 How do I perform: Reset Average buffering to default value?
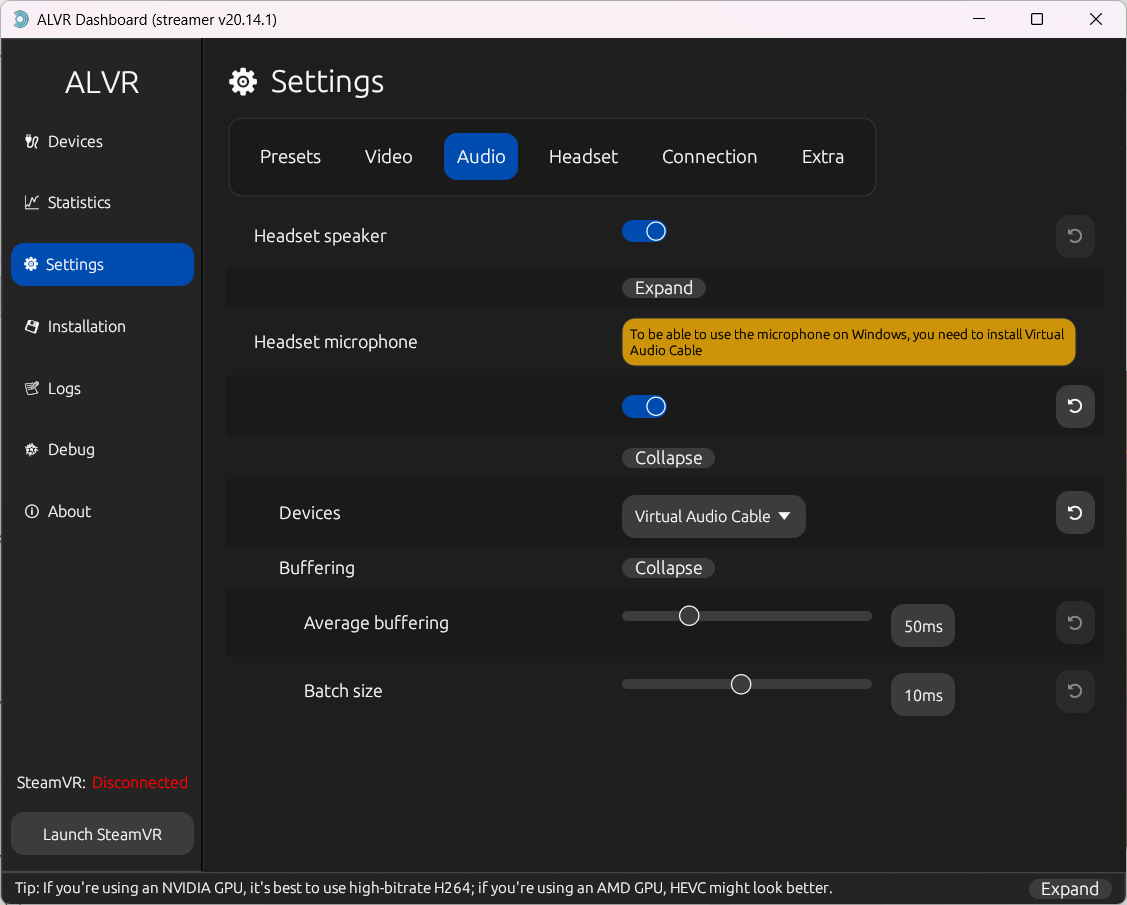click(1075, 623)
